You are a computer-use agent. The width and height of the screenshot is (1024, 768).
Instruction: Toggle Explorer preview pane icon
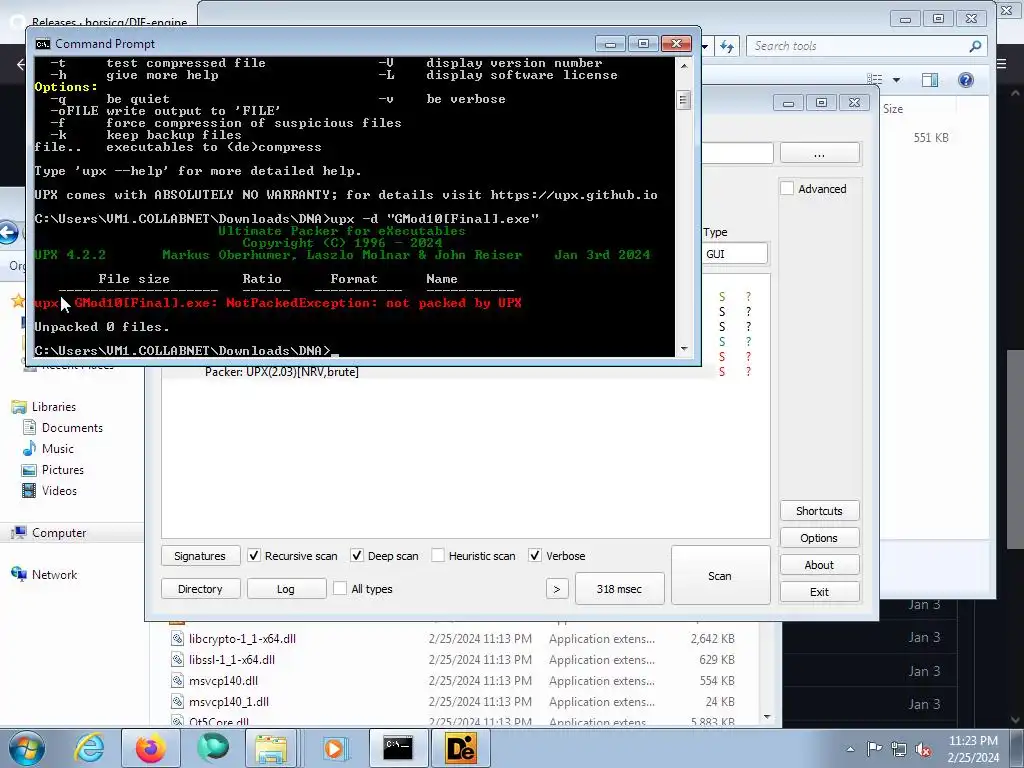(x=929, y=80)
